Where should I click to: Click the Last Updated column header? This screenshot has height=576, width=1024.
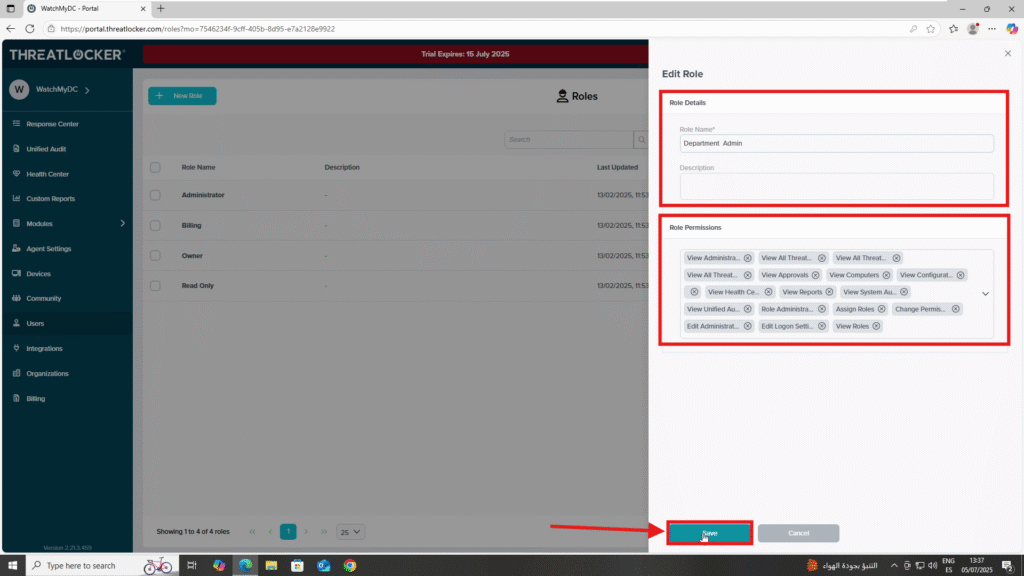[x=617, y=167]
